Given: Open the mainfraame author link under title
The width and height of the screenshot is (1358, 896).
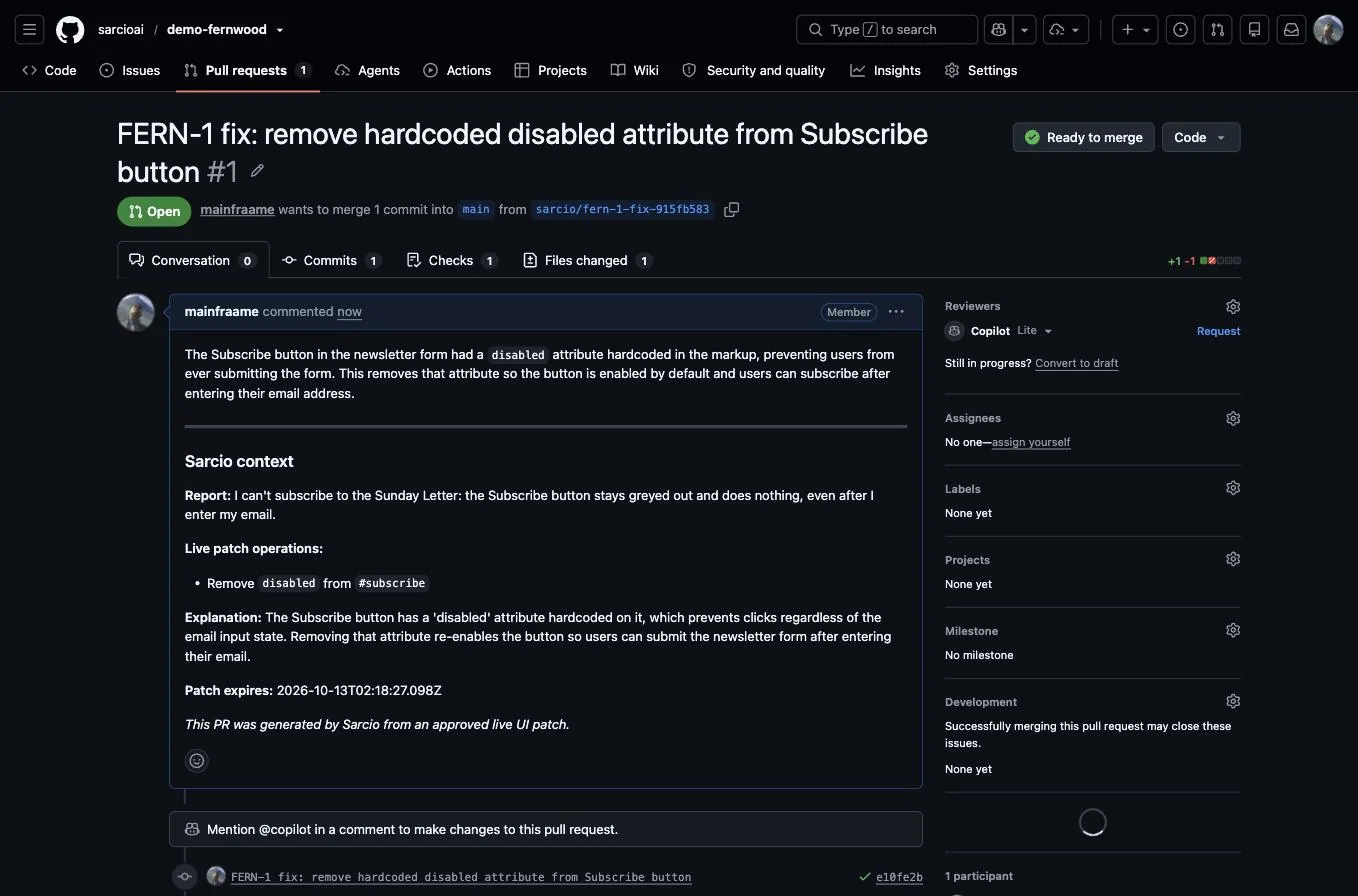Looking at the screenshot, I should click(x=237, y=209).
